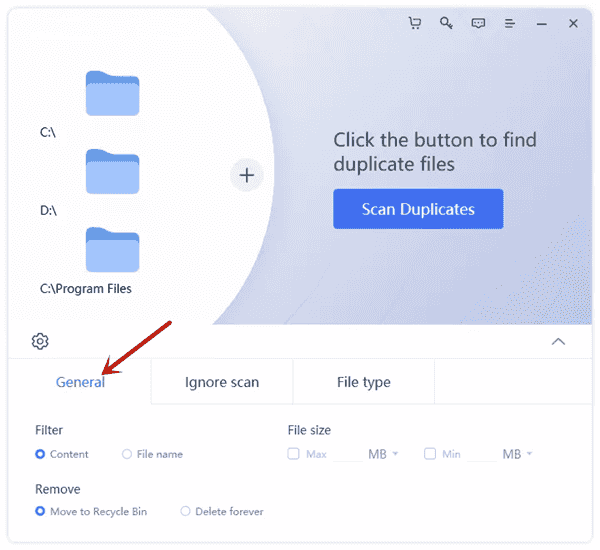Switch to the File type tab
600x550 pixels.
coord(363,382)
